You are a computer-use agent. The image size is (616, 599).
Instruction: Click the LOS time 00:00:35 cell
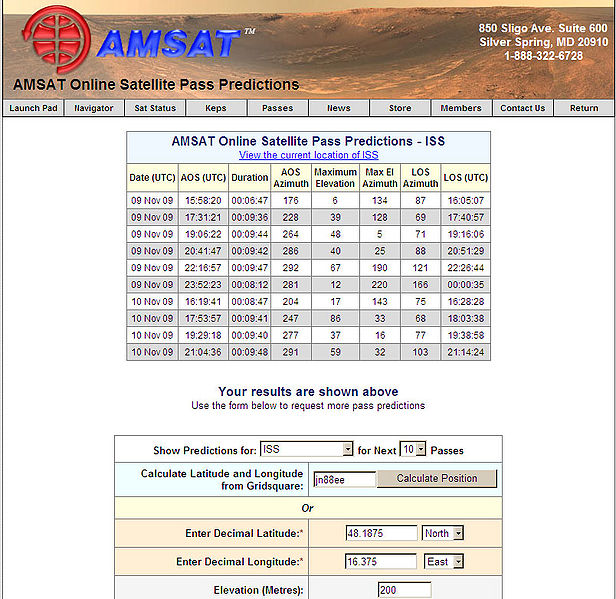pos(466,285)
